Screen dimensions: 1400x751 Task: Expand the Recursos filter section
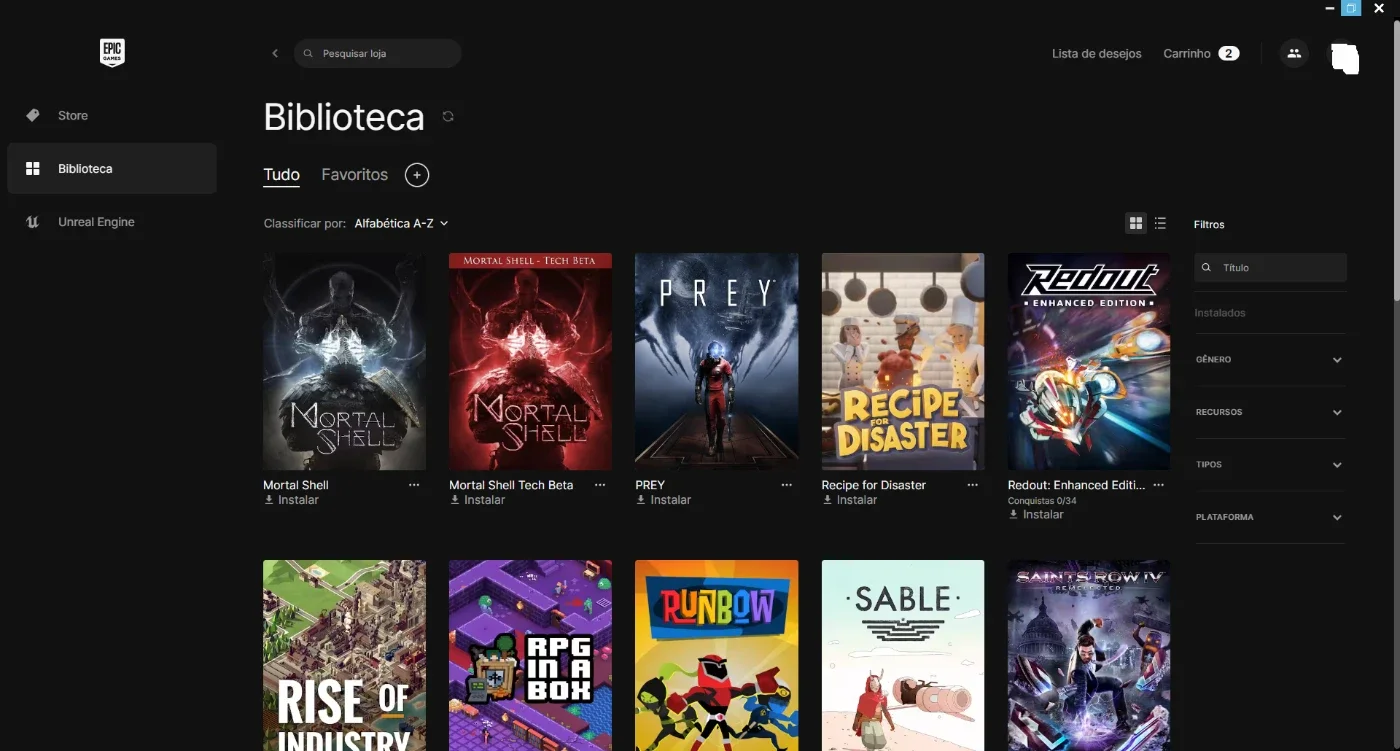point(1270,412)
